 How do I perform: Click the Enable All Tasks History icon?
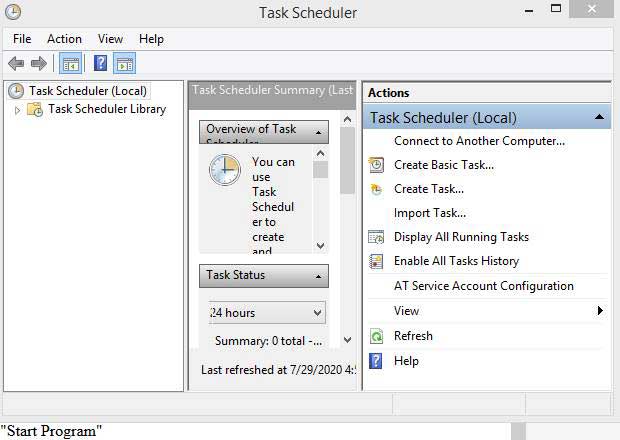[376, 261]
